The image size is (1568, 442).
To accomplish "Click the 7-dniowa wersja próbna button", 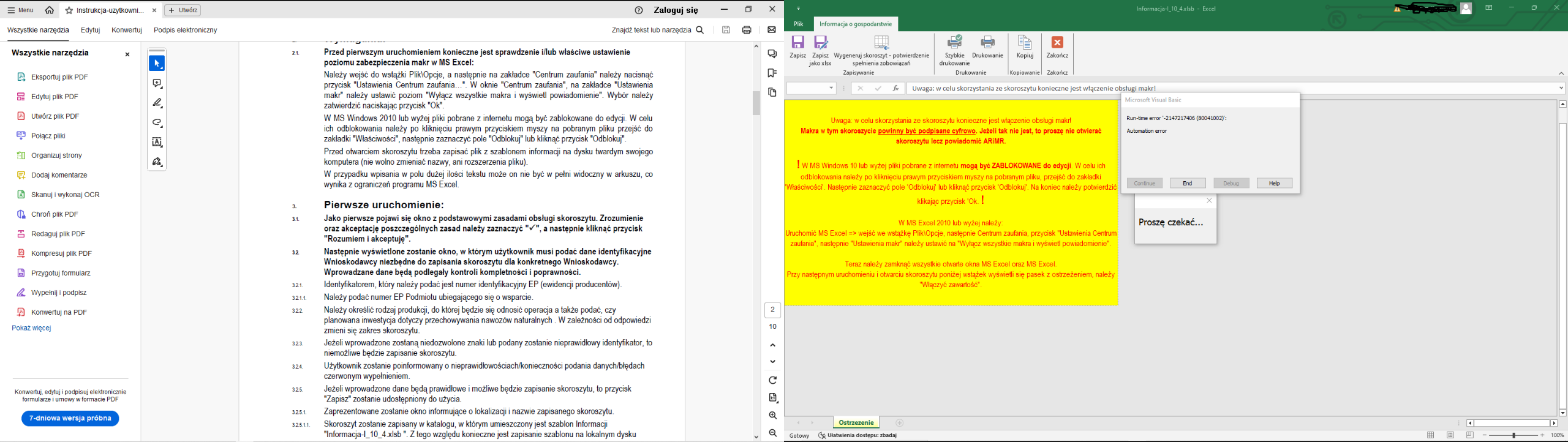I will 70,419.
